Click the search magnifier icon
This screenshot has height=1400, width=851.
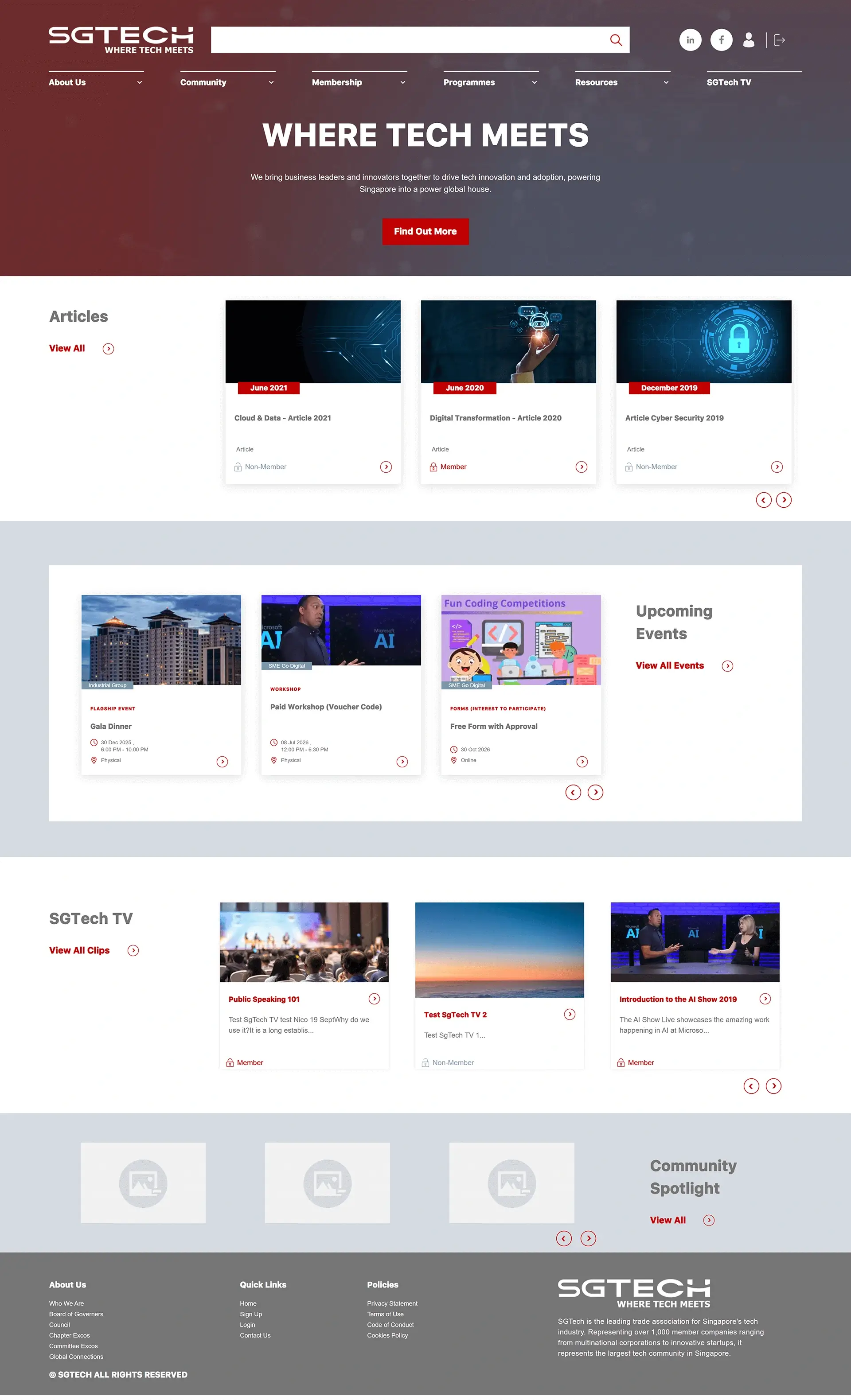616,40
